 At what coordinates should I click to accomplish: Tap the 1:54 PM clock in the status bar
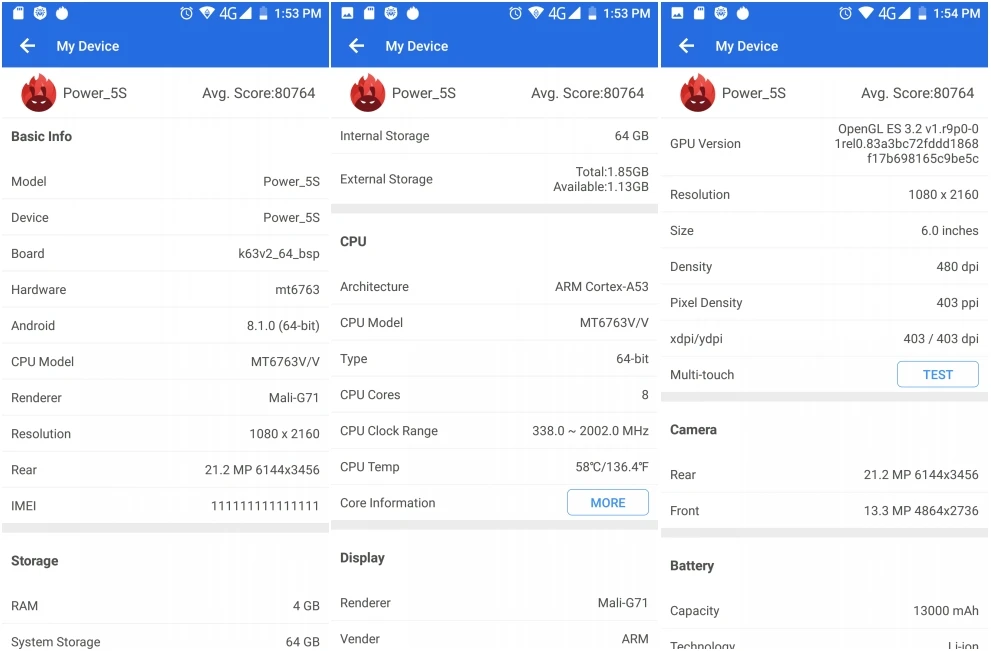point(957,13)
